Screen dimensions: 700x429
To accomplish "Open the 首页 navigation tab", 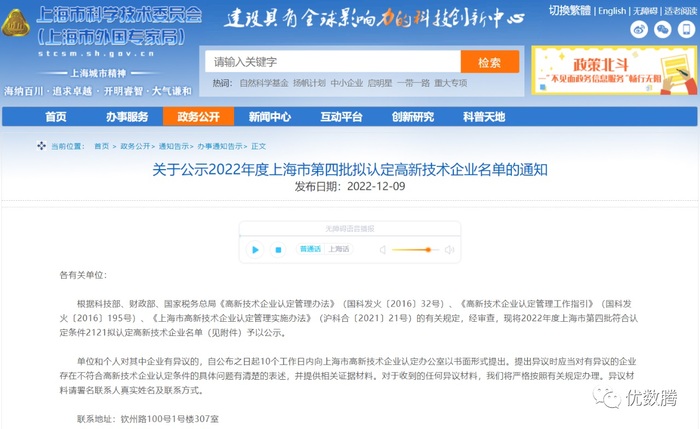I will (56, 117).
